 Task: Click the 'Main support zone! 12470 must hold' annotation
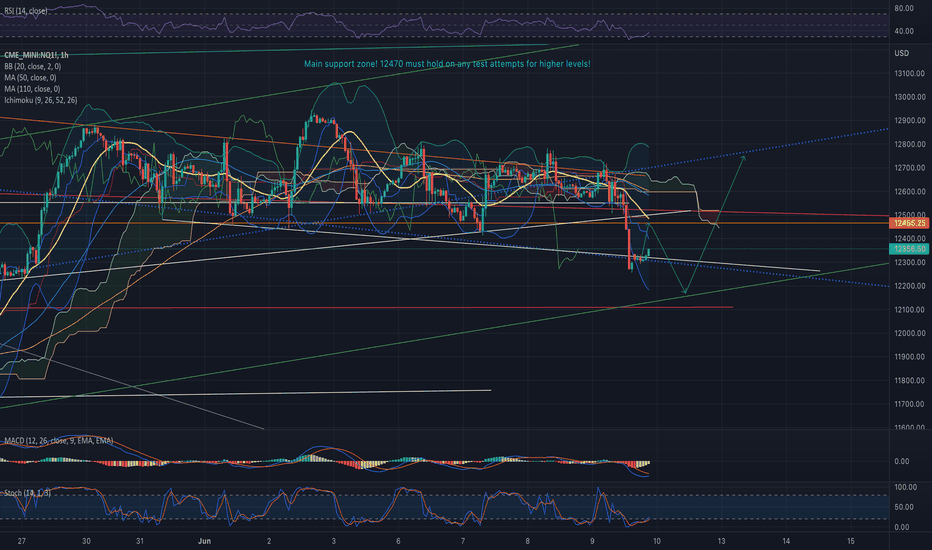coord(447,64)
